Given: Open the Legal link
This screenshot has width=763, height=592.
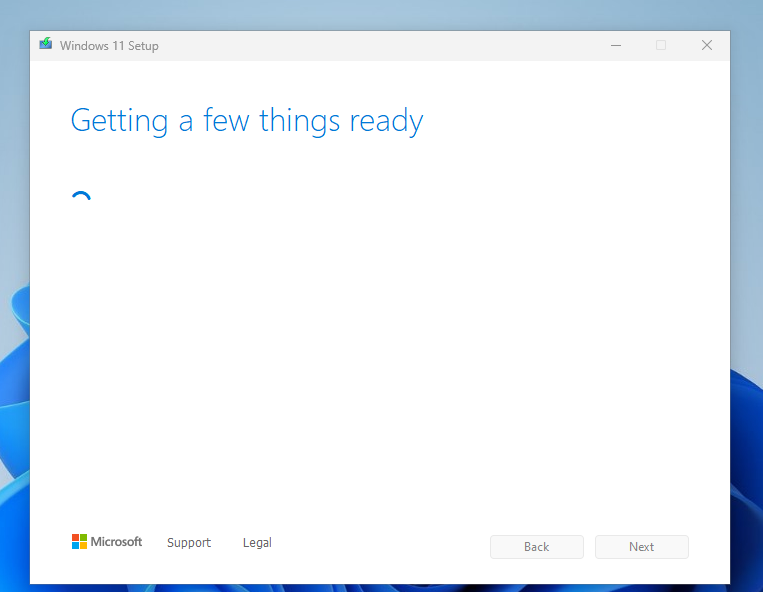Looking at the screenshot, I should (x=257, y=542).
